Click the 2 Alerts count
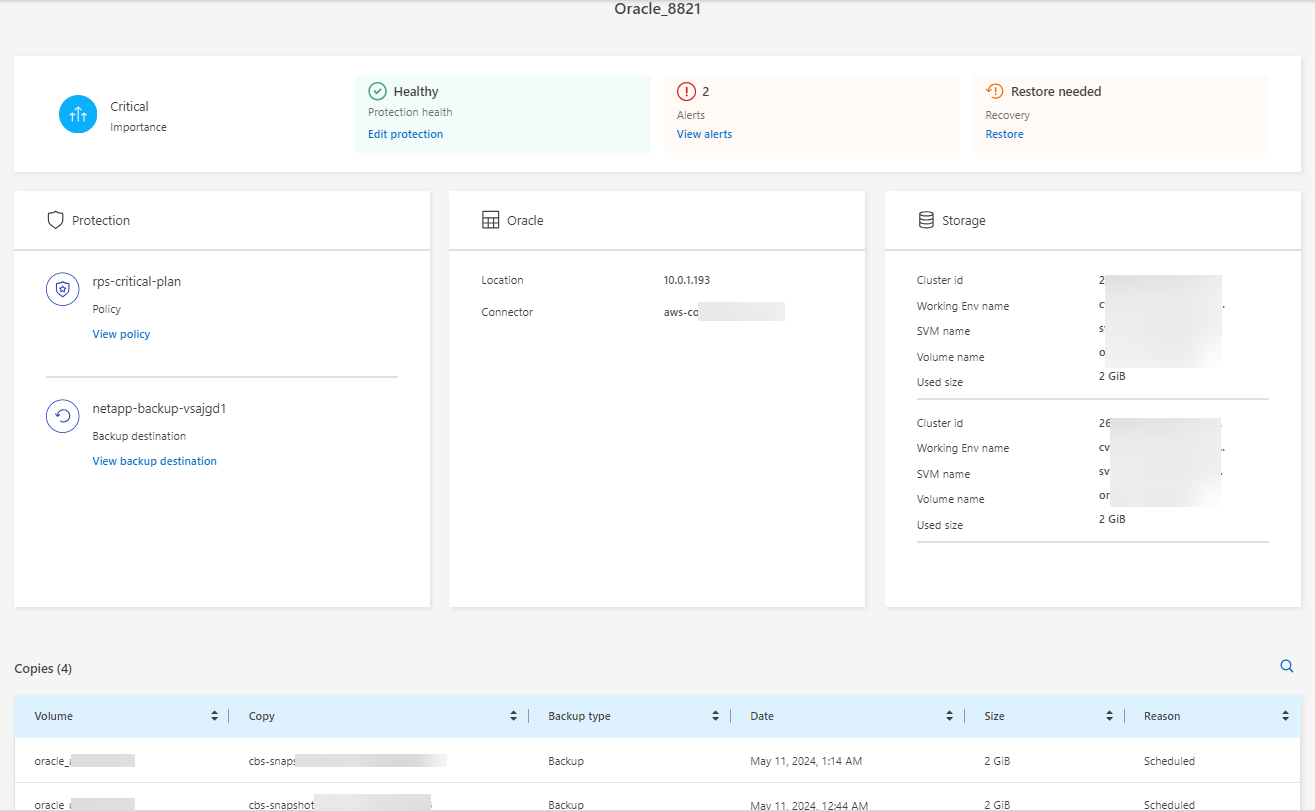Screen dimensions: 1315x811 click(x=706, y=91)
